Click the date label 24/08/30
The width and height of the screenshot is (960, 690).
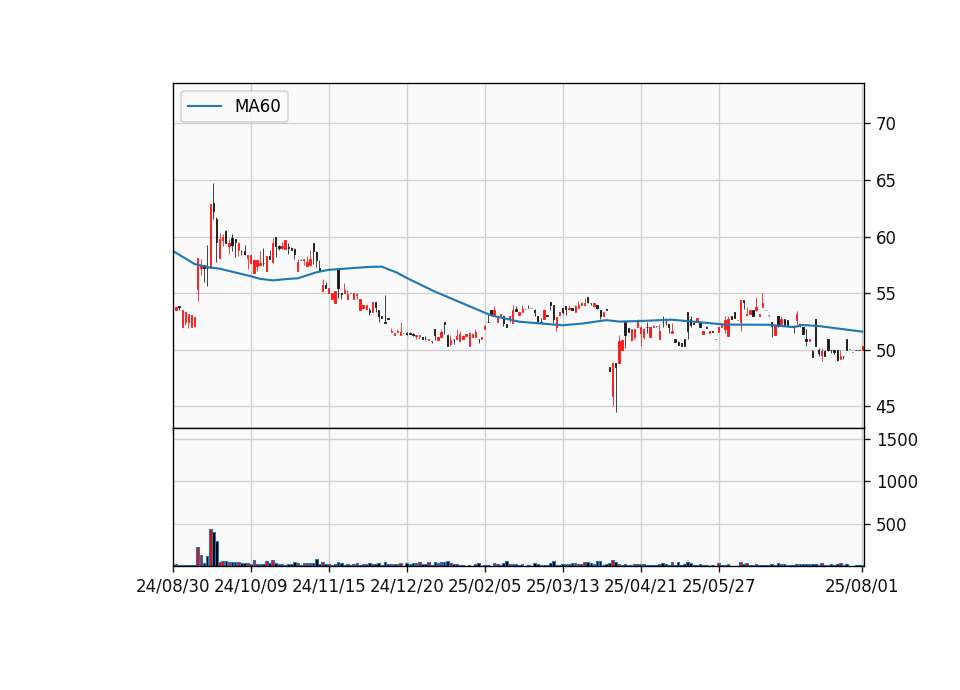click(173, 586)
